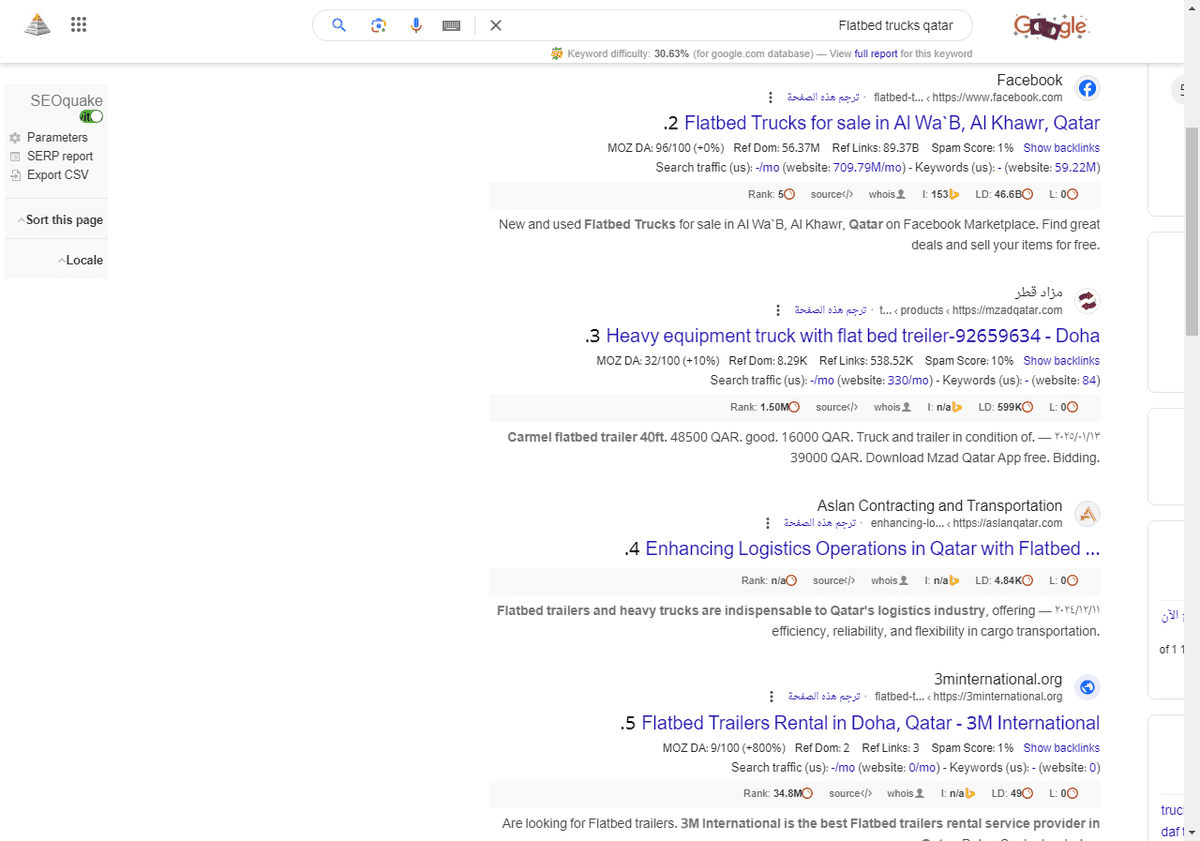This screenshot has width=1200, height=841.
Task: Start voice search with microphone icon
Action: click(416, 26)
